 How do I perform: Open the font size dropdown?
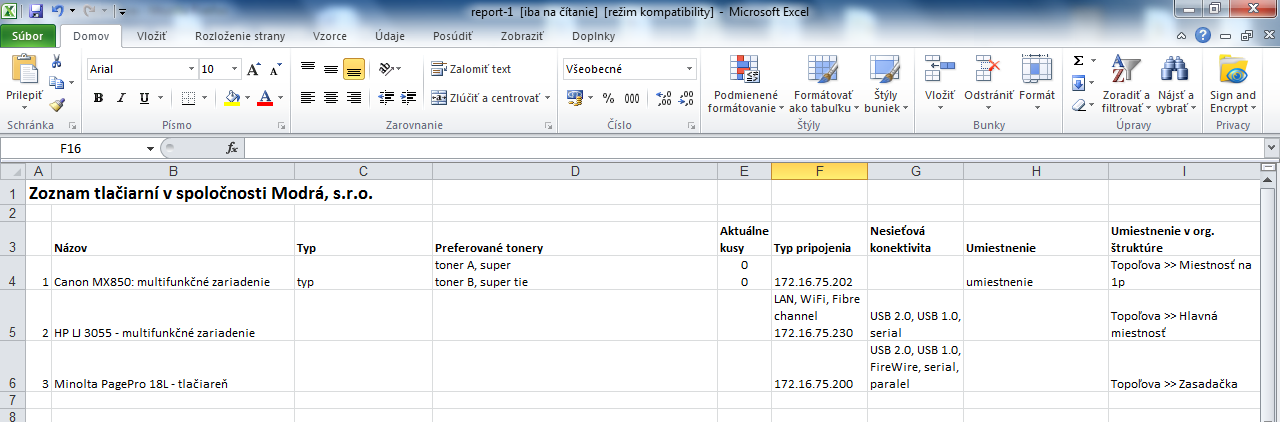coord(236,70)
